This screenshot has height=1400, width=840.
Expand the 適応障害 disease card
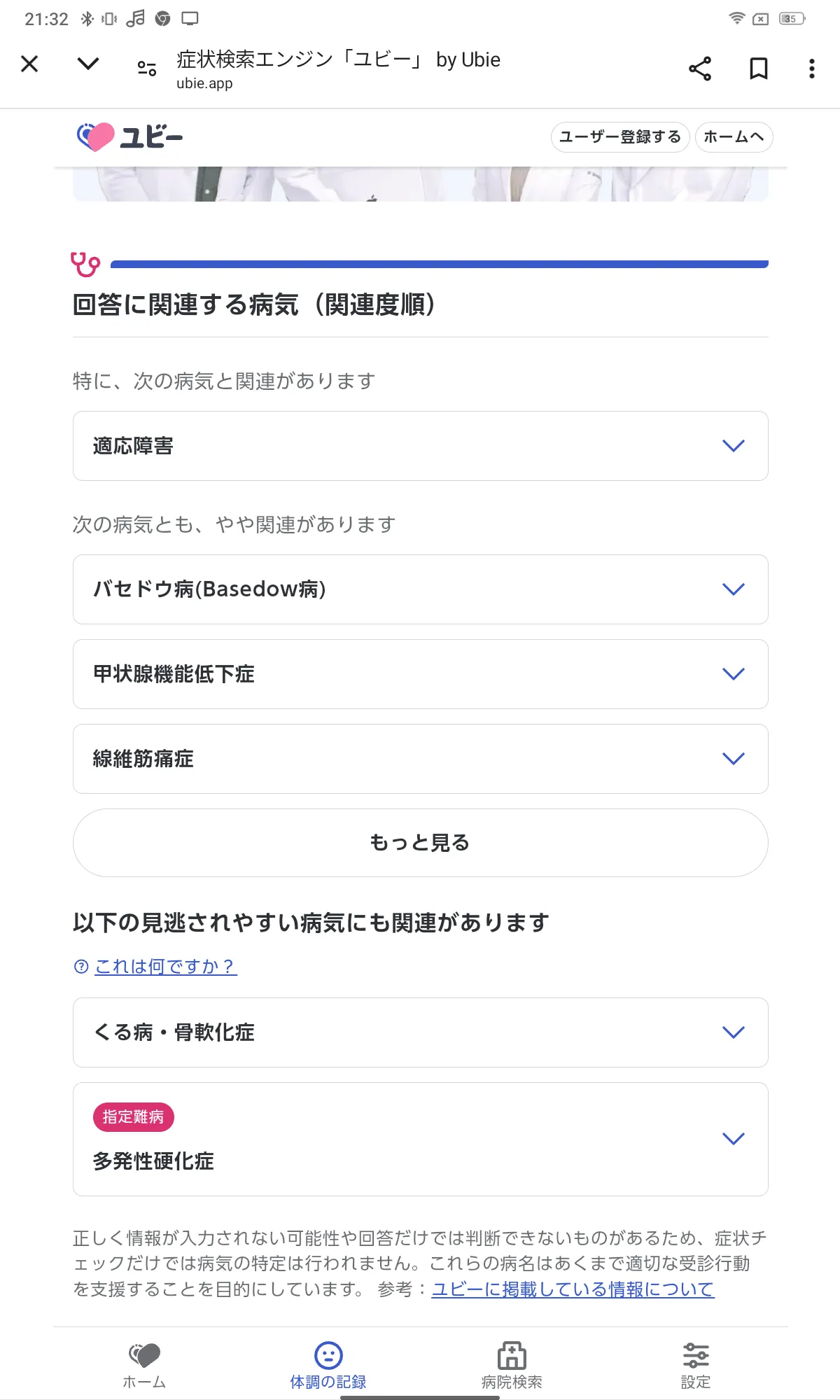(x=420, y=446)
